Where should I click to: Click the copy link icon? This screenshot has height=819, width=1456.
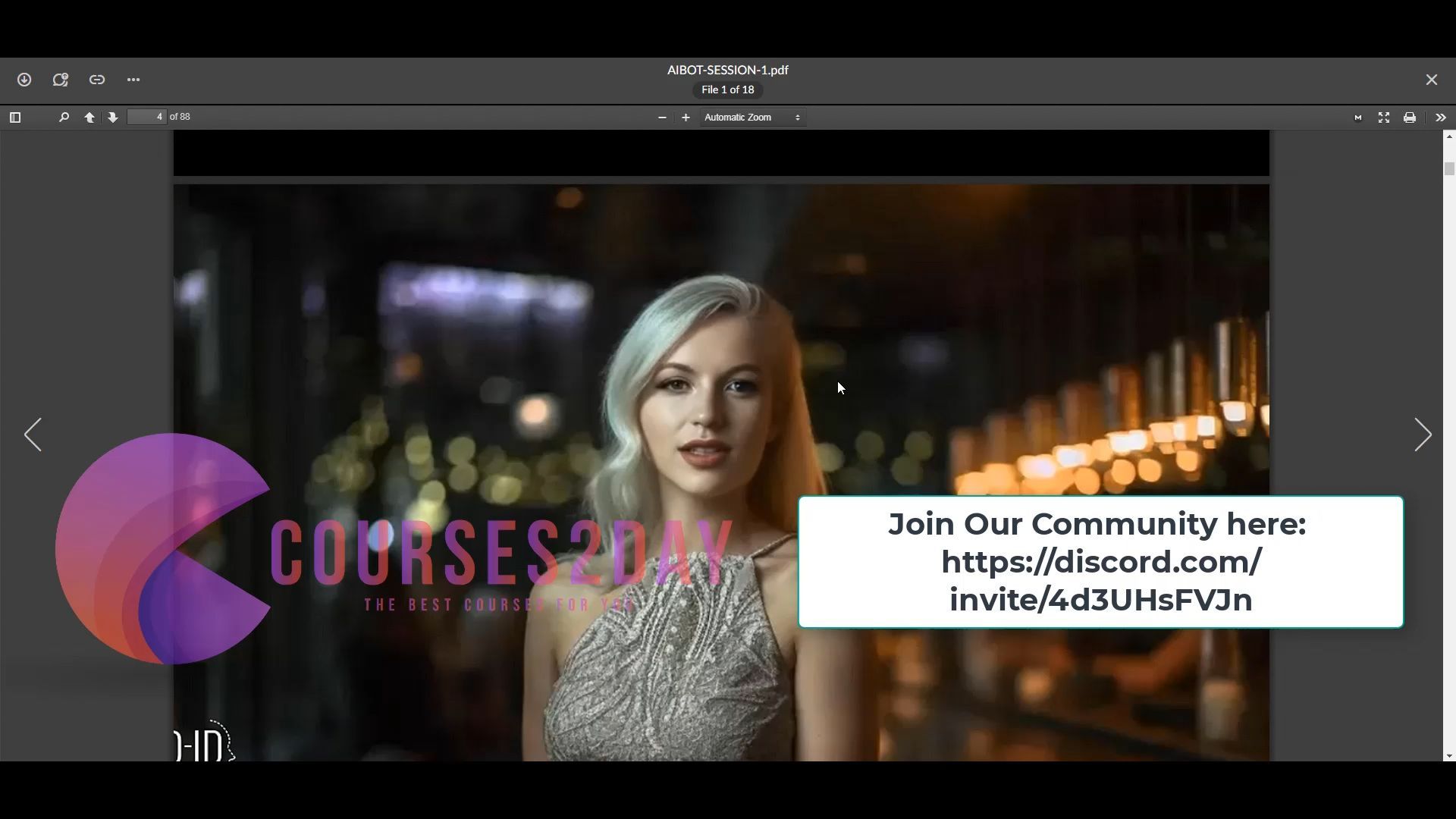tap(97, 80)
